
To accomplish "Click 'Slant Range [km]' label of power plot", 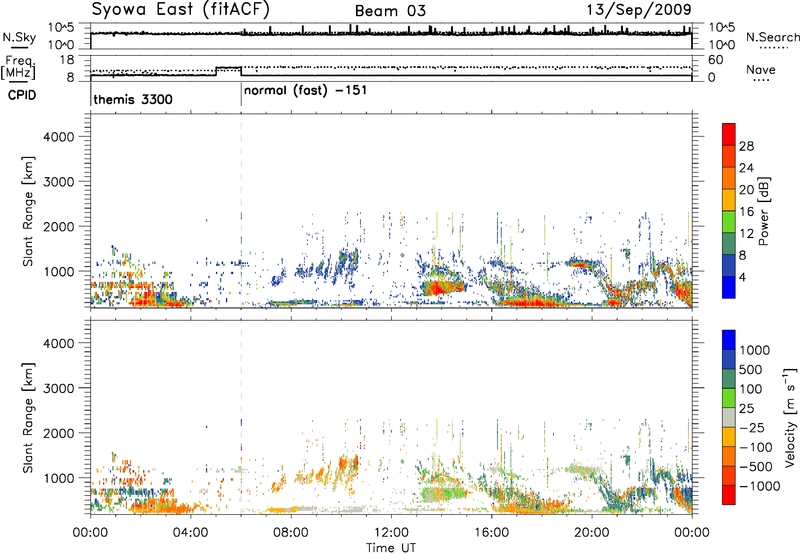I will [x=28, y=211].
